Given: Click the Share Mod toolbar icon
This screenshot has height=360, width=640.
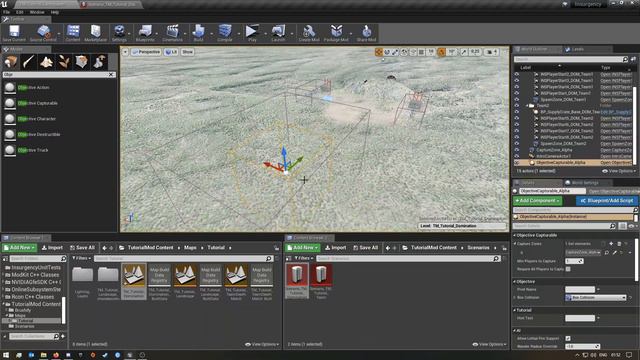Looking at the screenshot, I should [x=366, y=33].
